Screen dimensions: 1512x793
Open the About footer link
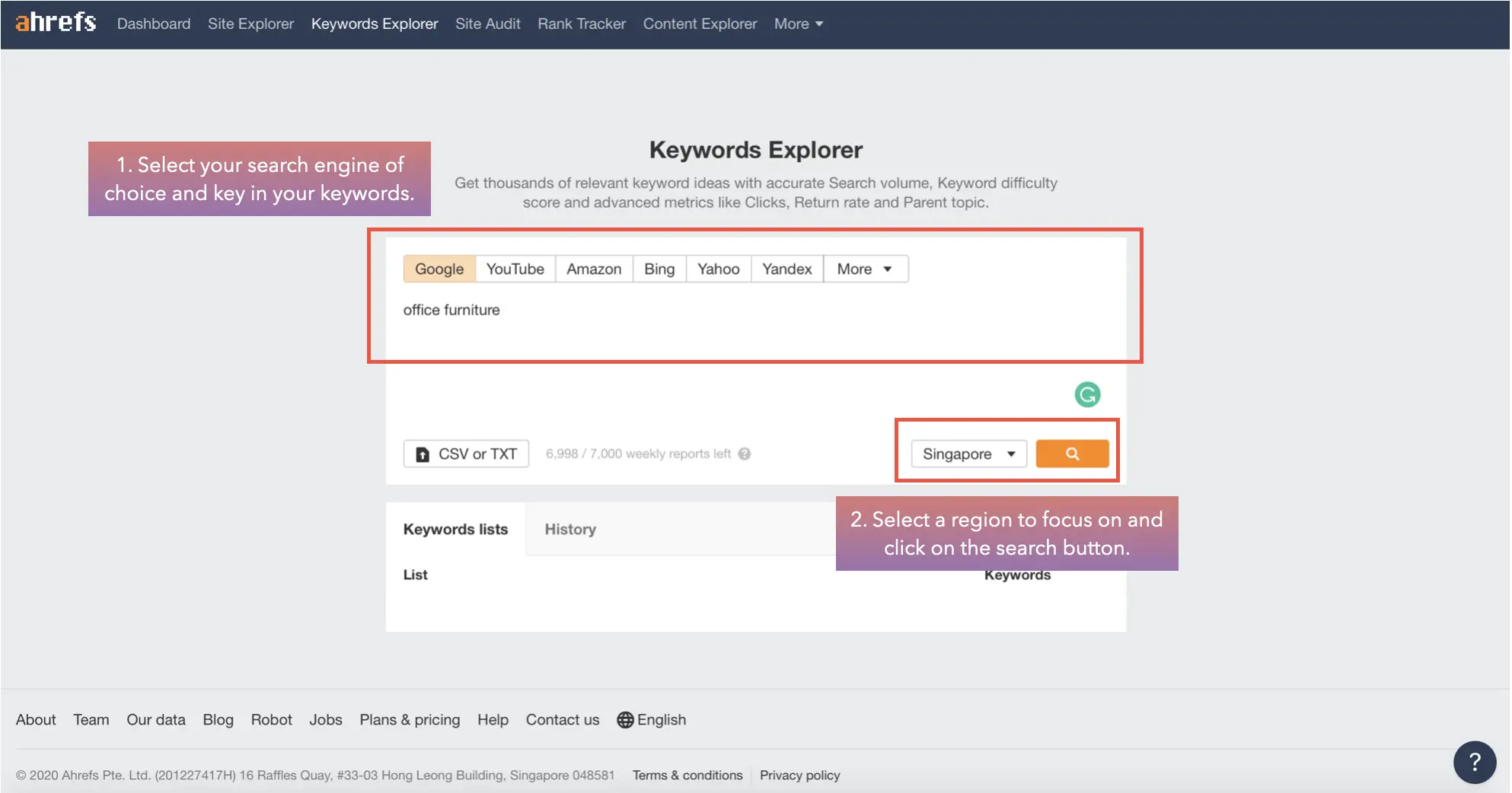(36, 719)
